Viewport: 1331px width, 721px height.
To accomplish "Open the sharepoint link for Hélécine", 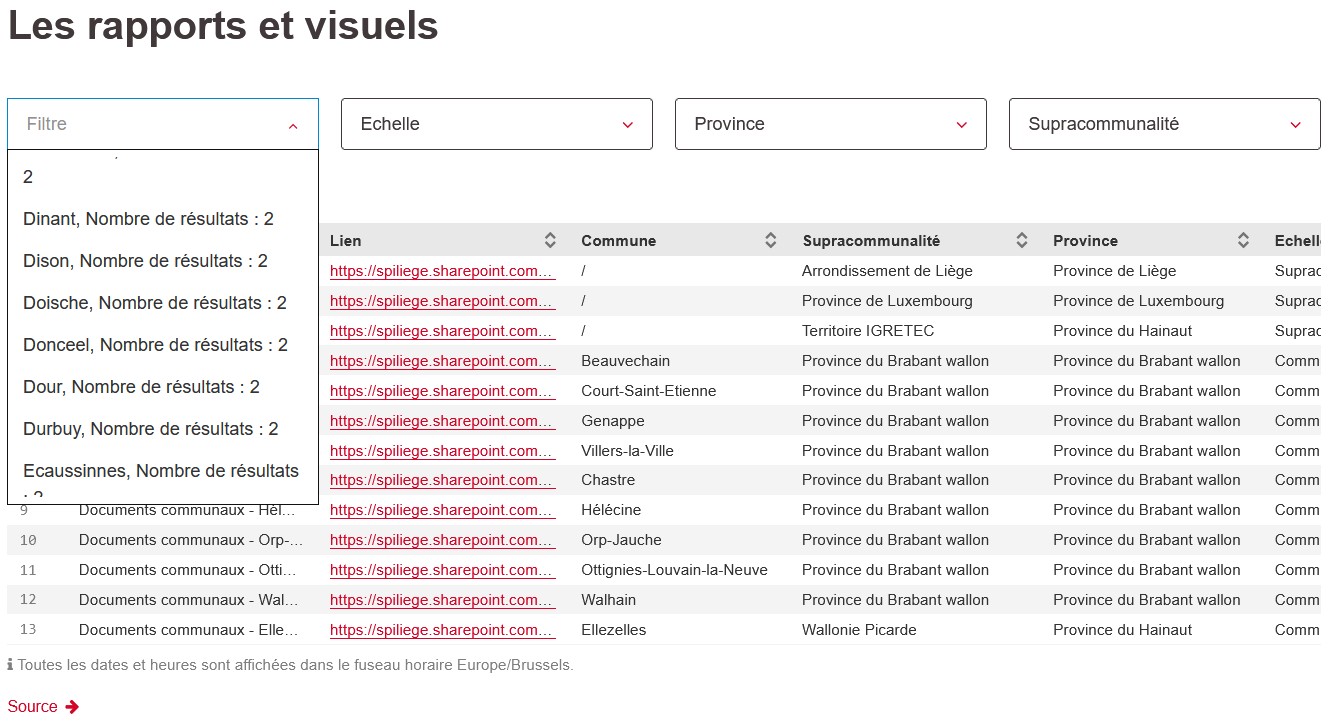I will click(x=440, y=510).
